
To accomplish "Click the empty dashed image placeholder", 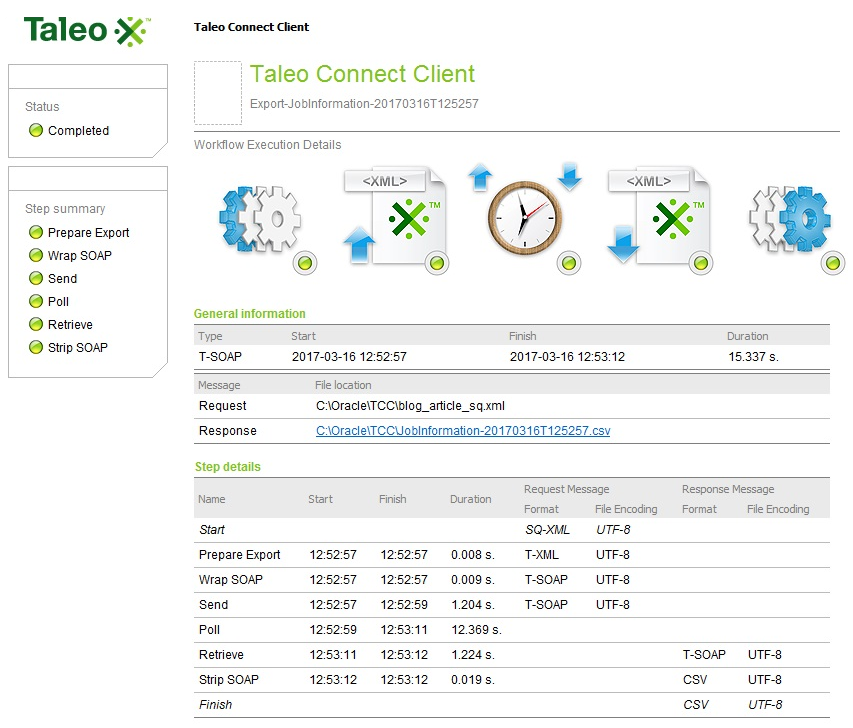I will (218, 92).
